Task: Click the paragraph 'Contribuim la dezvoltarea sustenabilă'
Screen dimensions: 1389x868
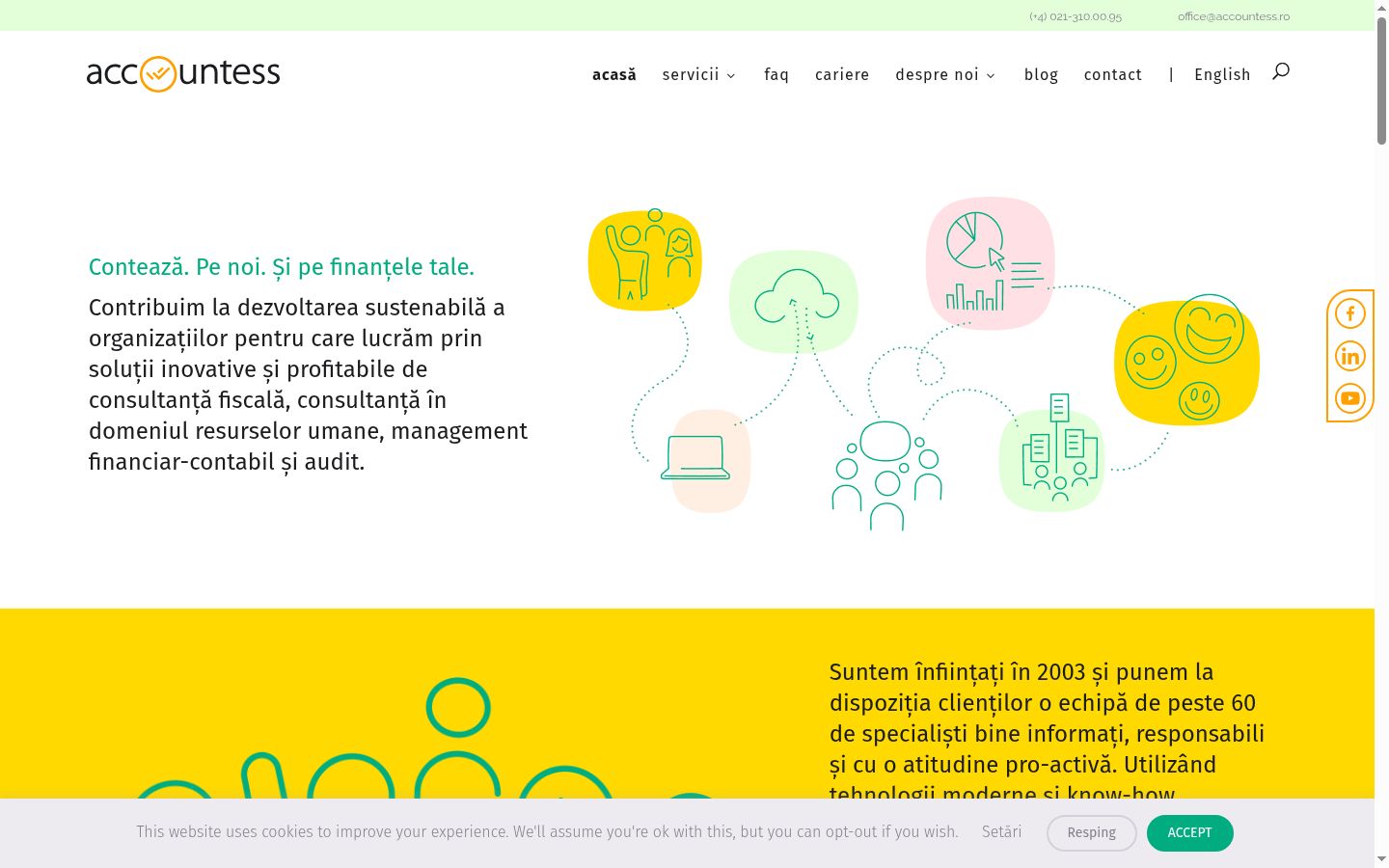Action: click(309, 385)
